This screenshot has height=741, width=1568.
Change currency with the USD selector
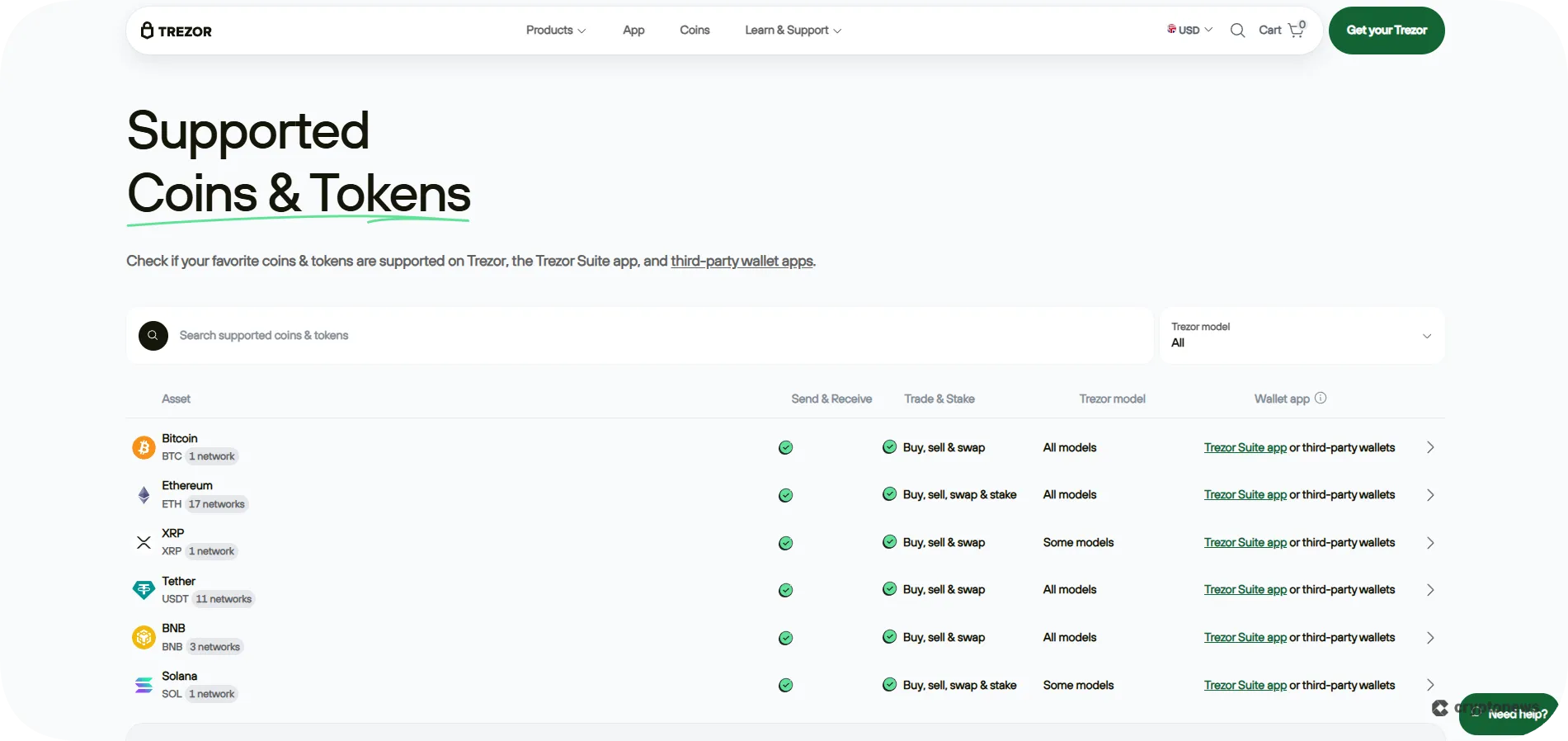[x=1189, y=31]
